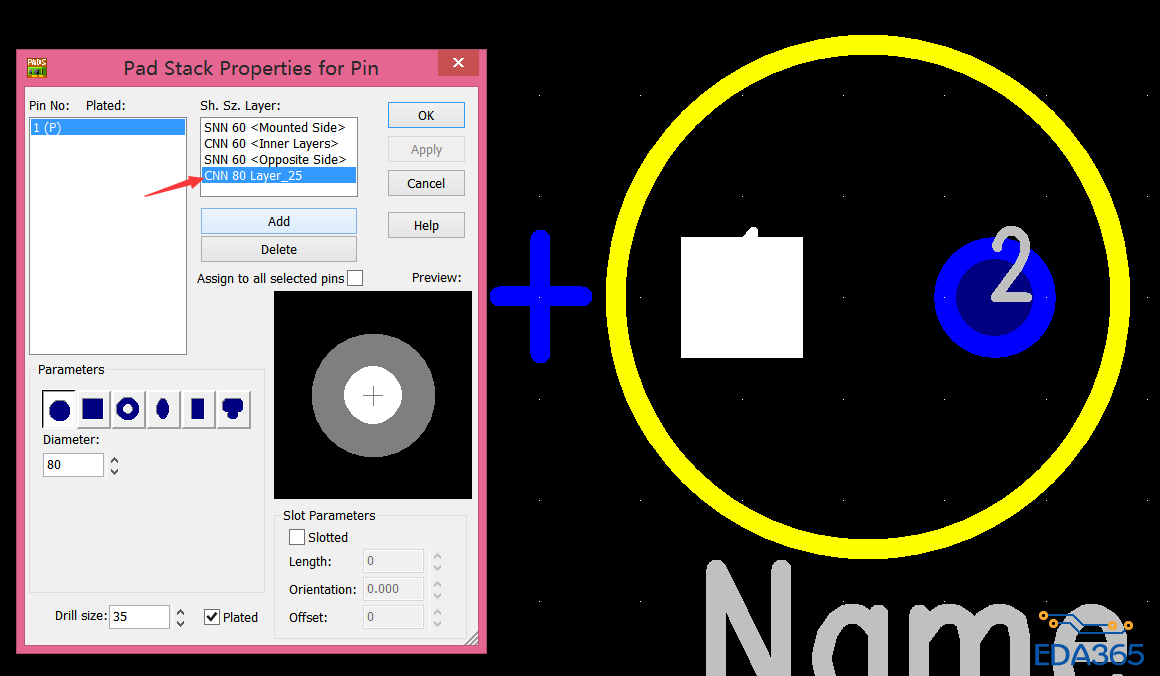Click the dialog resize grip corner

click(471, 638)
